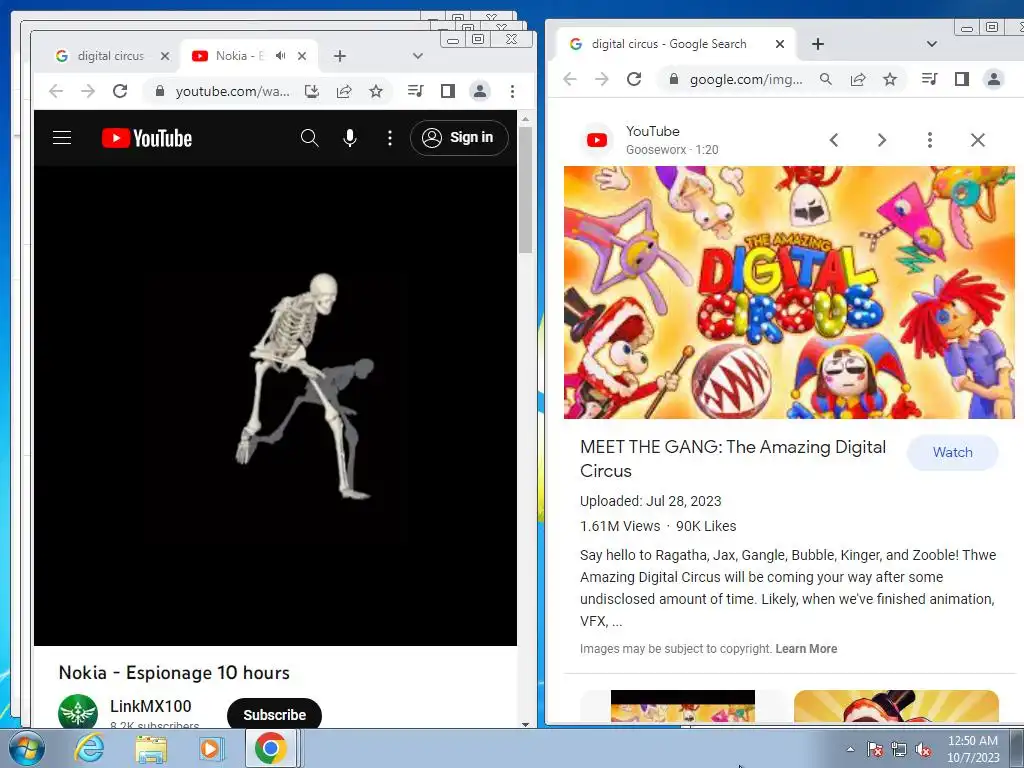Viewport: 1024px width, 768px height.
Task: Click the youtube.com address bar
Action: 232,91
